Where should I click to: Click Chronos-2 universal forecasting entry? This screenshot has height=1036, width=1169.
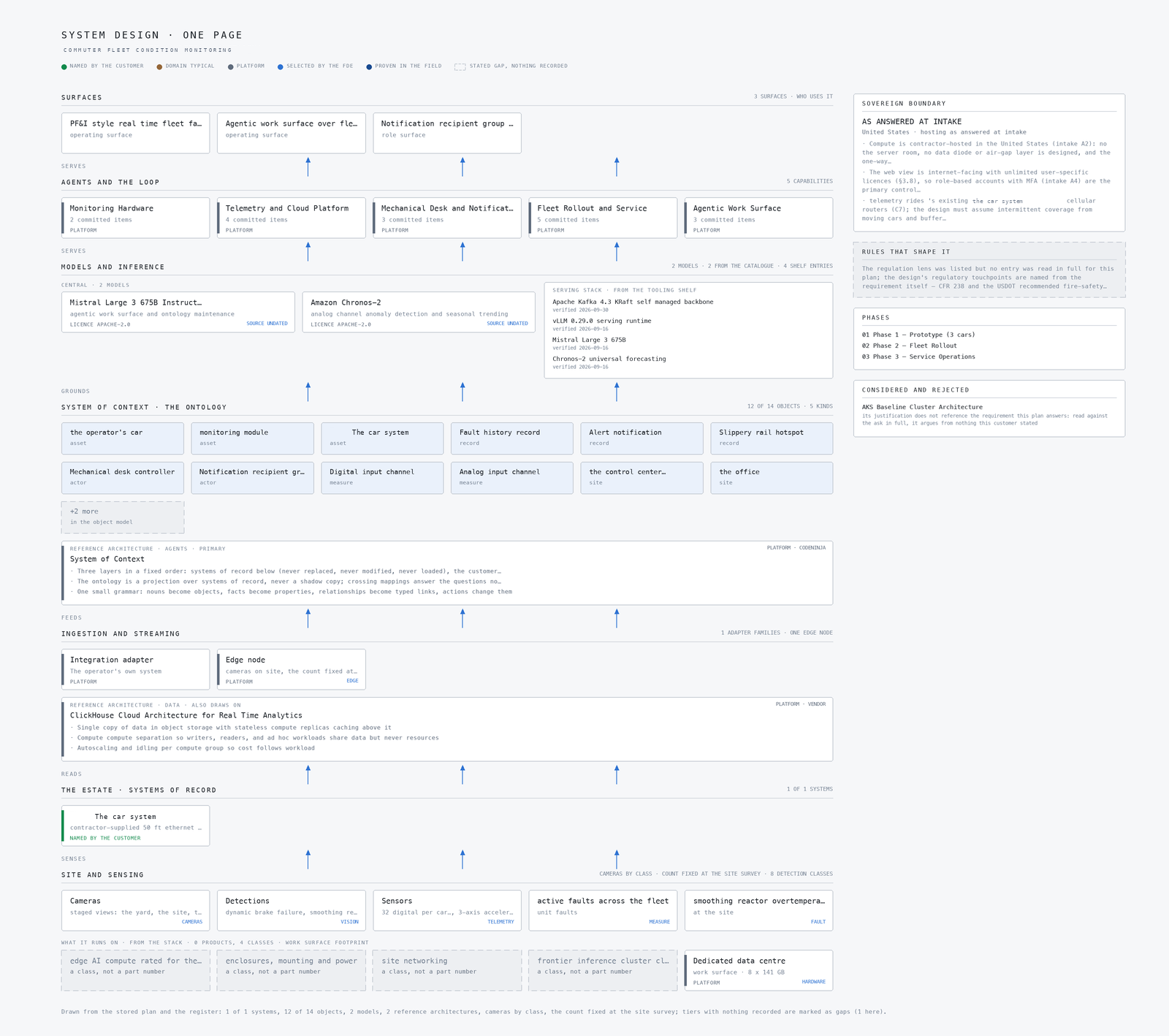tap(609, 362)
